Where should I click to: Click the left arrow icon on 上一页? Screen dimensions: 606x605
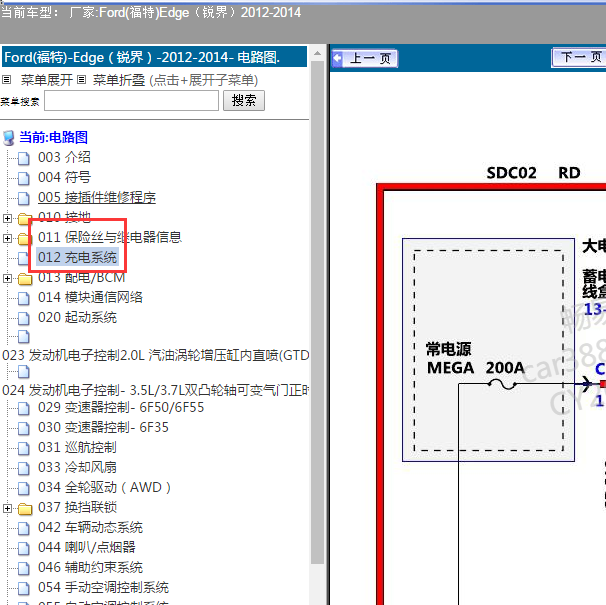337,59
